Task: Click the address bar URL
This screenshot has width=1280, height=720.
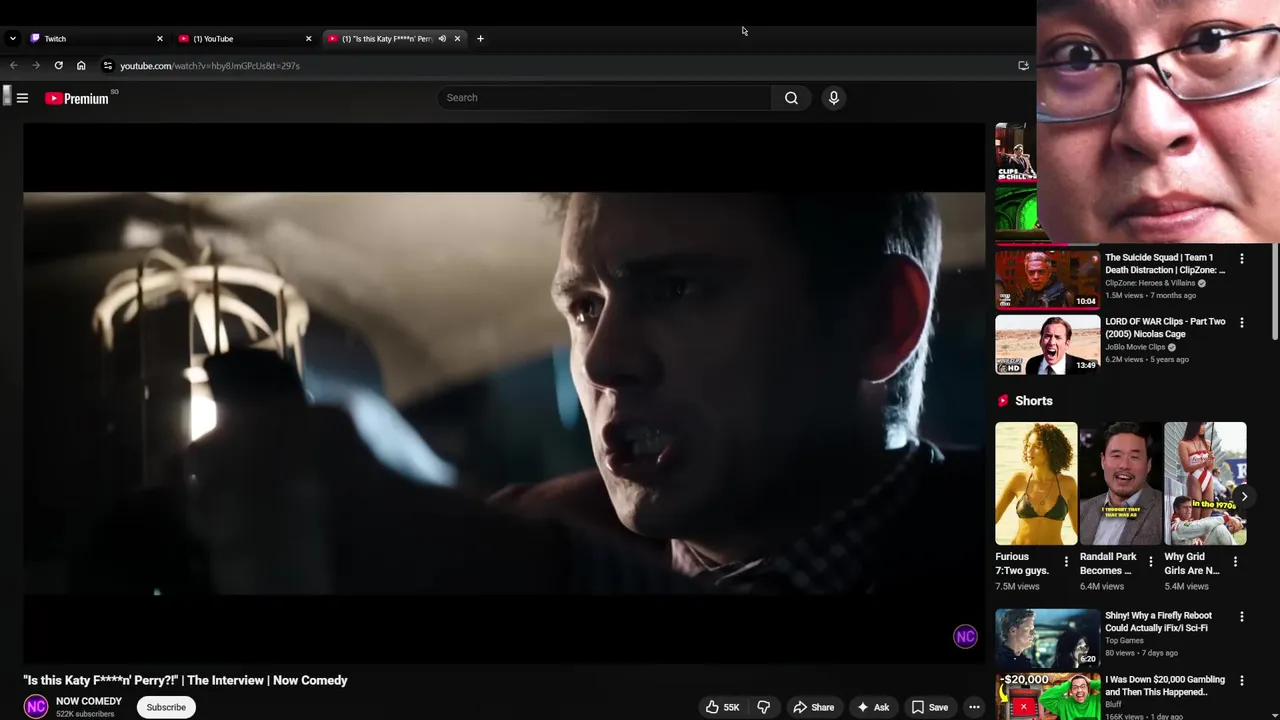Action: (x=210, y=66)
